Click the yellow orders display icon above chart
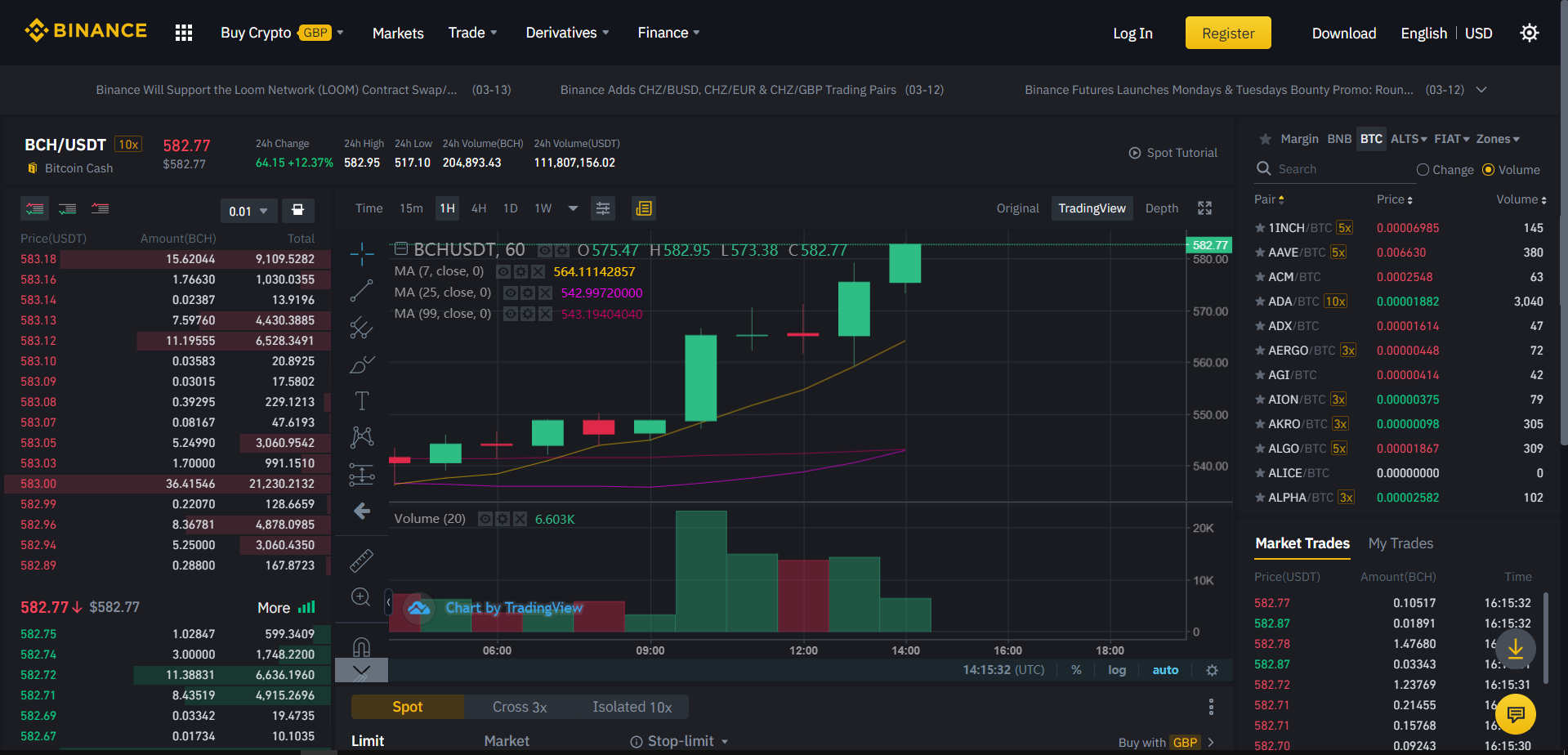The width and height of the screenshot is (1568, 755). coord(644,208)
